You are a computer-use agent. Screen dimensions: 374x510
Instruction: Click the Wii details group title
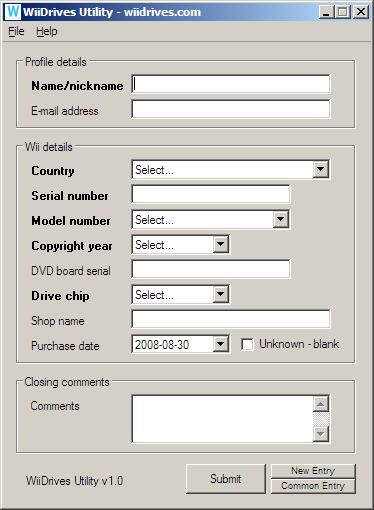(49, 147)
